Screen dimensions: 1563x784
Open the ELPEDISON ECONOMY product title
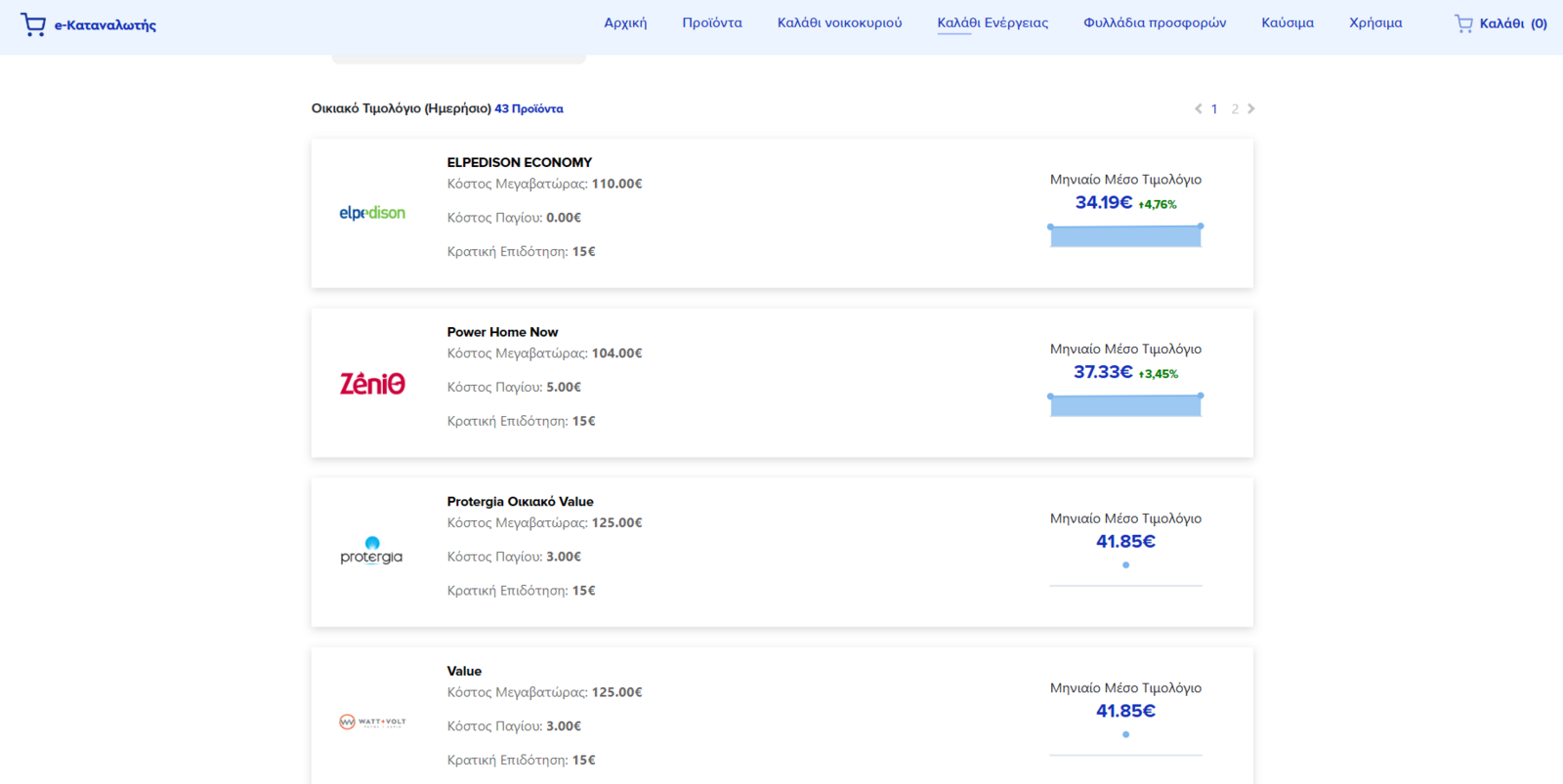(x=520, y=162)
